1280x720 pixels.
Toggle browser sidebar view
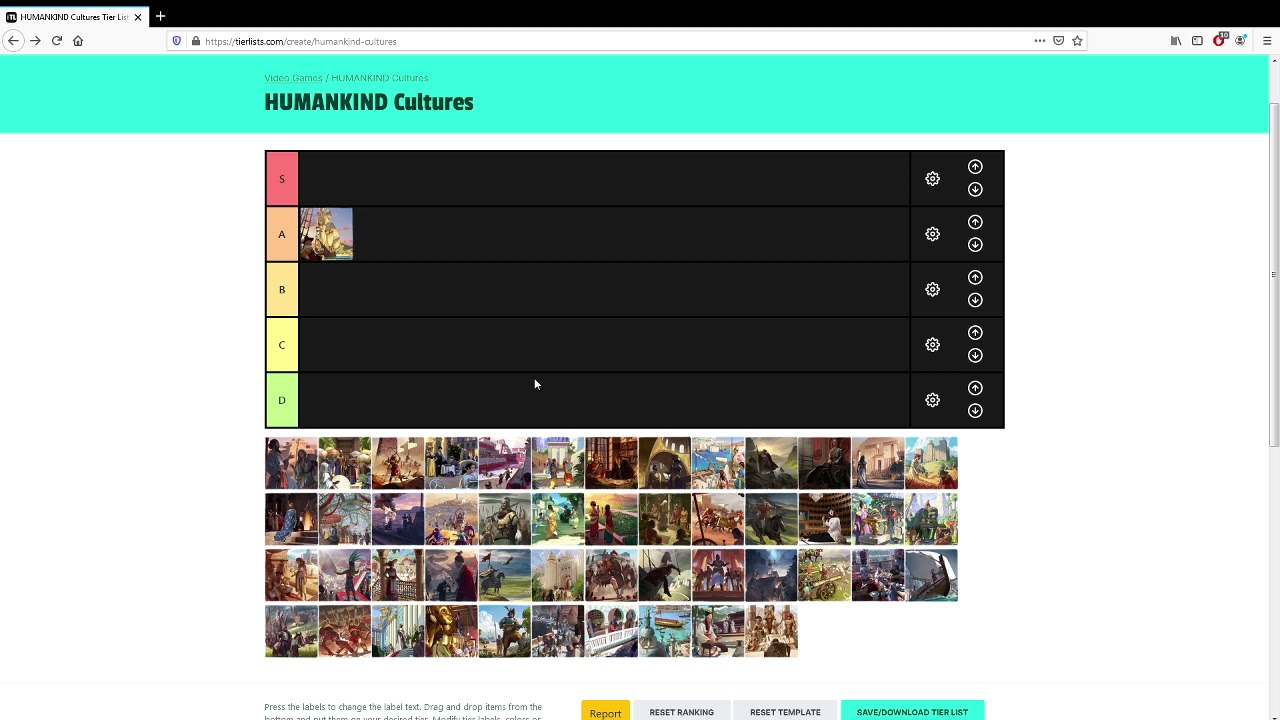(1197, 41)
